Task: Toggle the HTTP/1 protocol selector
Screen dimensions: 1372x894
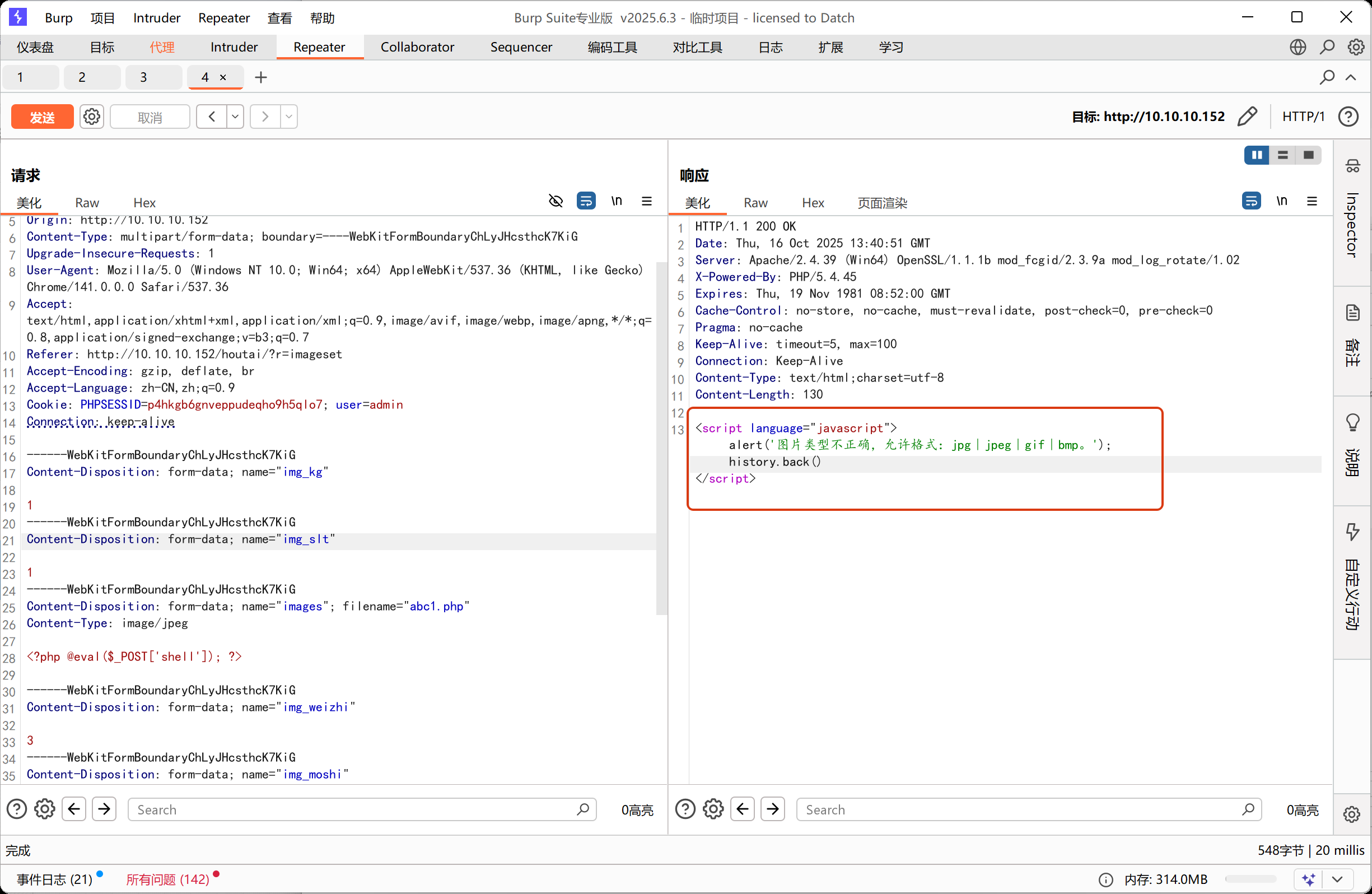Action: [x=1304, y=117]
